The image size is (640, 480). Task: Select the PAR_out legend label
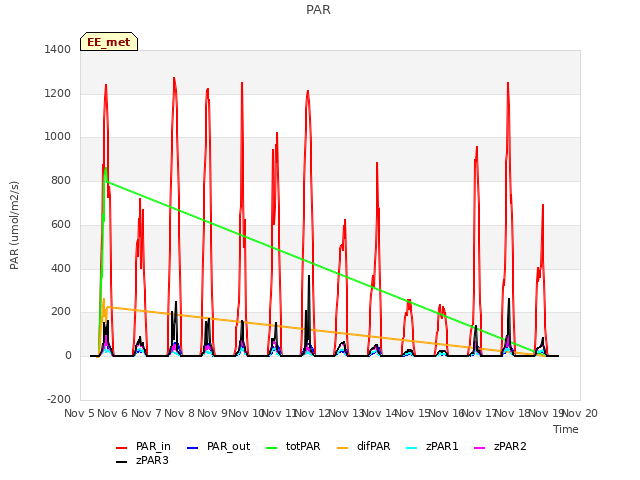[229, 446]
